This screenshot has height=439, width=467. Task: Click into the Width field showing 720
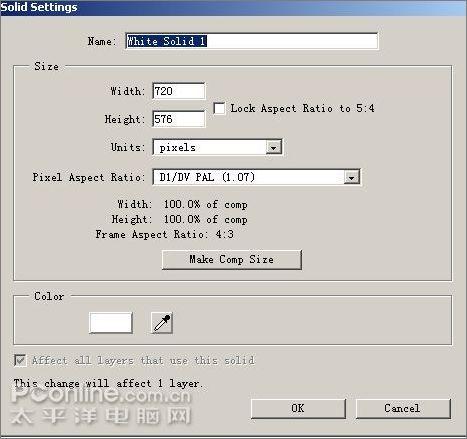(x=179, y=91)
